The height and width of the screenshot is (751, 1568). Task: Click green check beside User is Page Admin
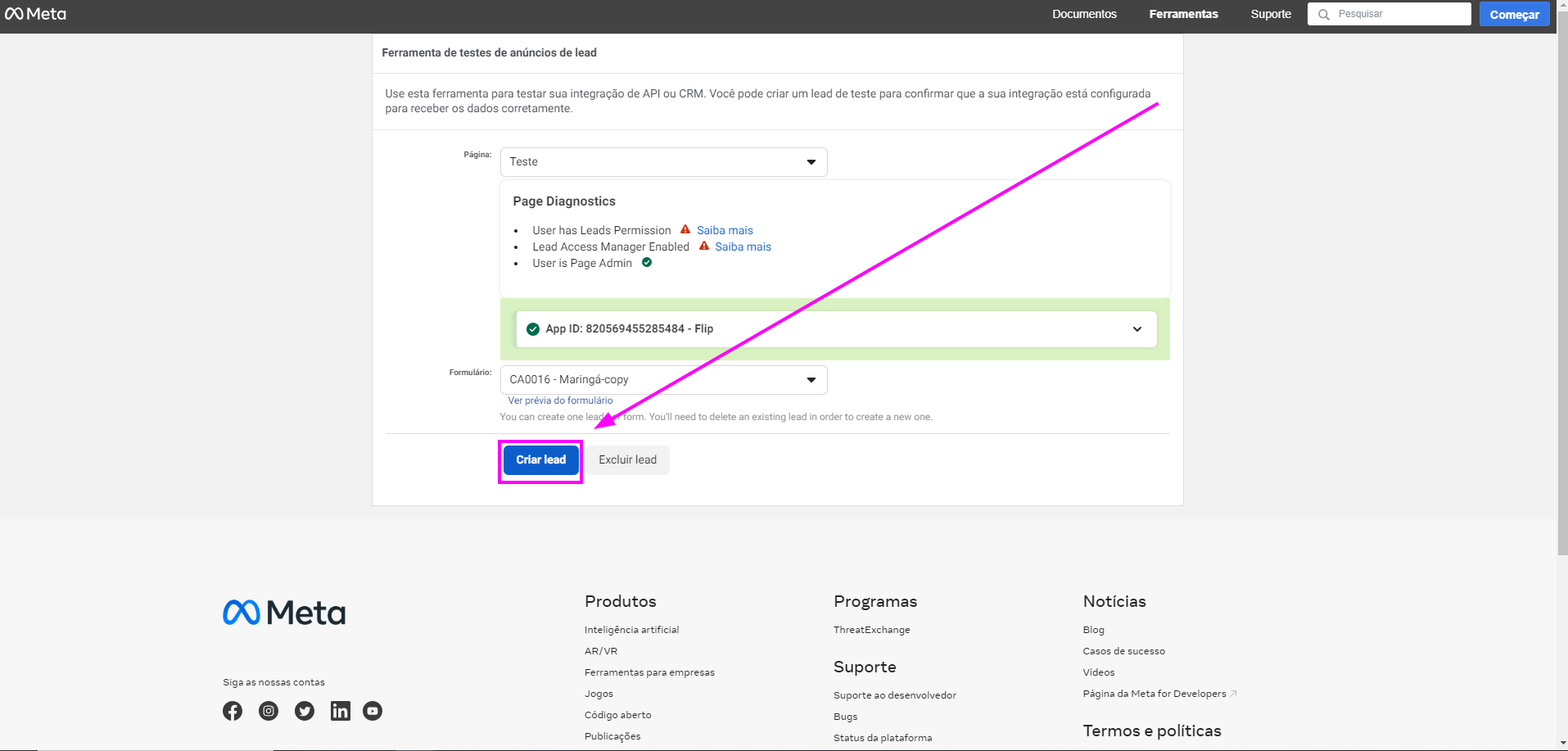pos(647,263)
